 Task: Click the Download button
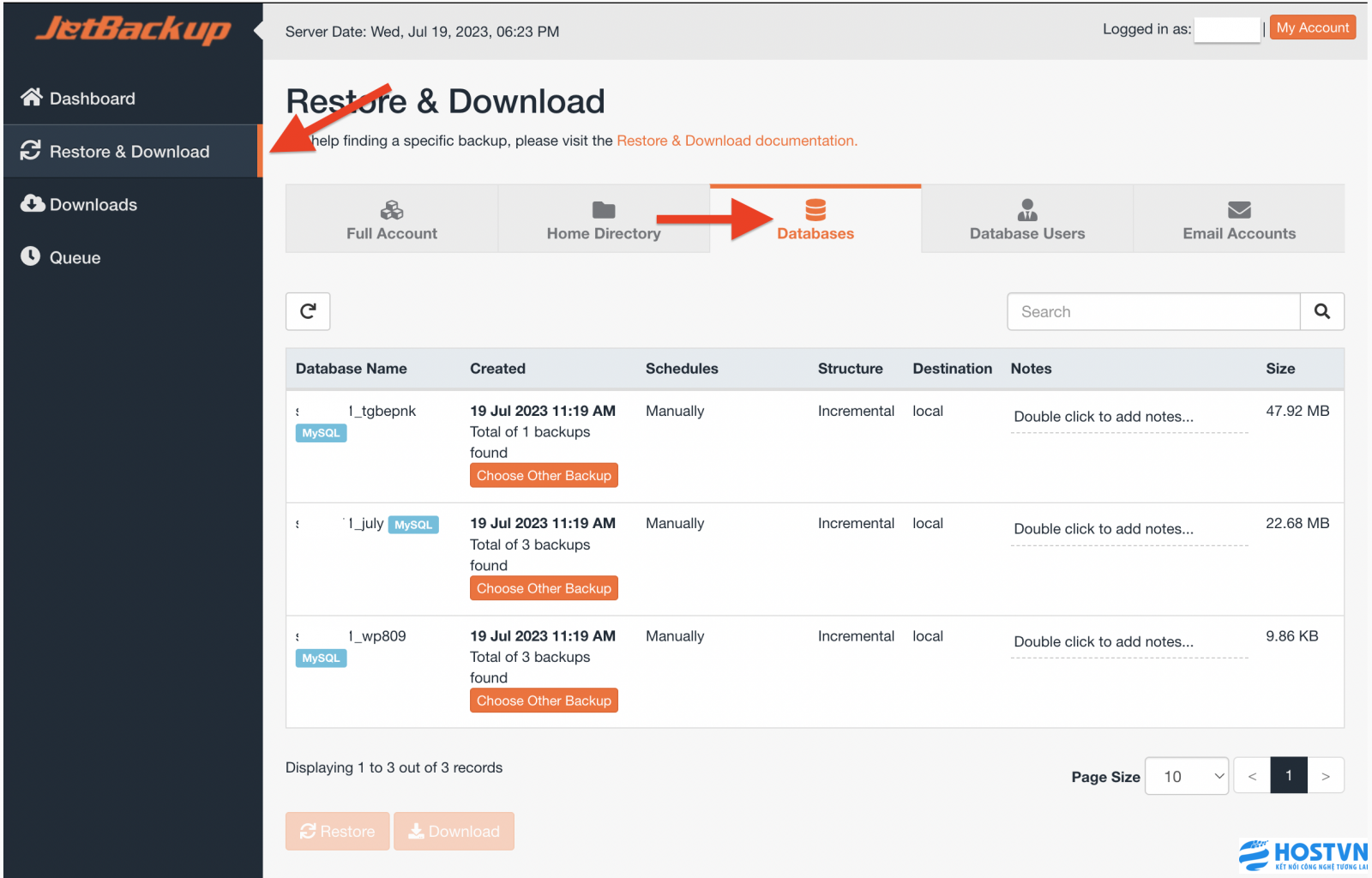click(454, 831)
